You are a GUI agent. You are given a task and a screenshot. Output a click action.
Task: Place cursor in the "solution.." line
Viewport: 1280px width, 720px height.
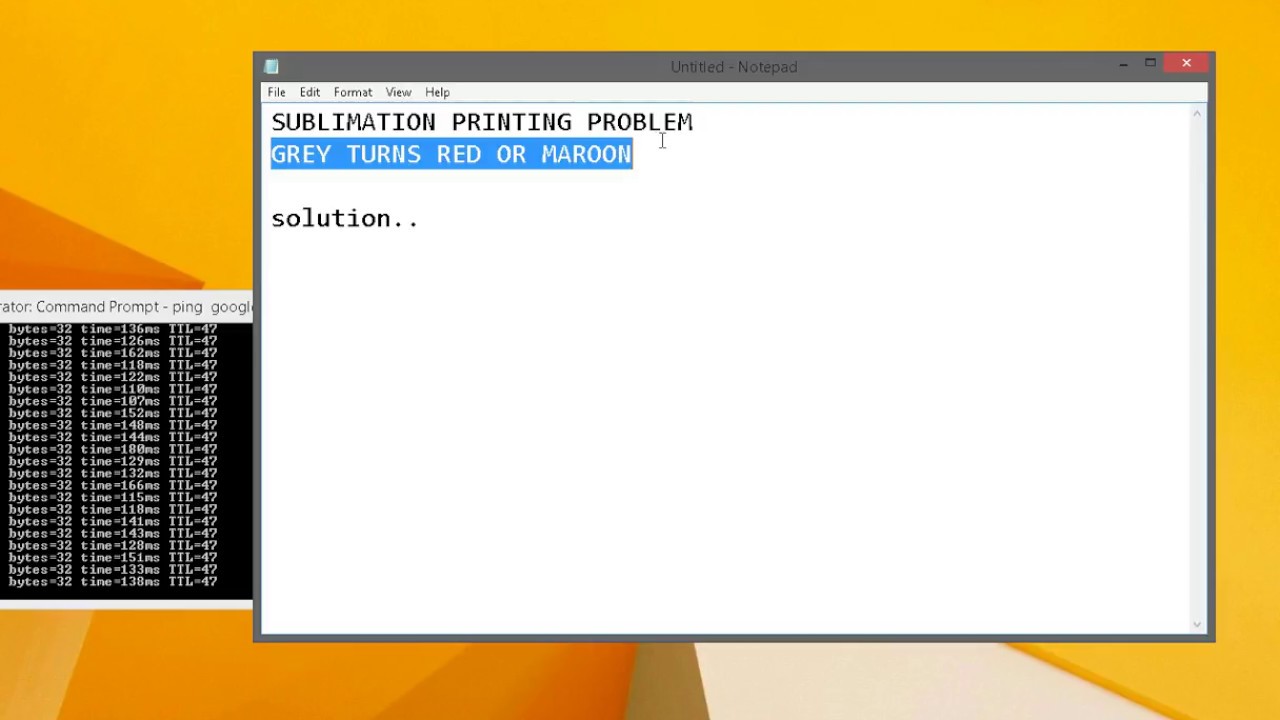coord(345,218)
